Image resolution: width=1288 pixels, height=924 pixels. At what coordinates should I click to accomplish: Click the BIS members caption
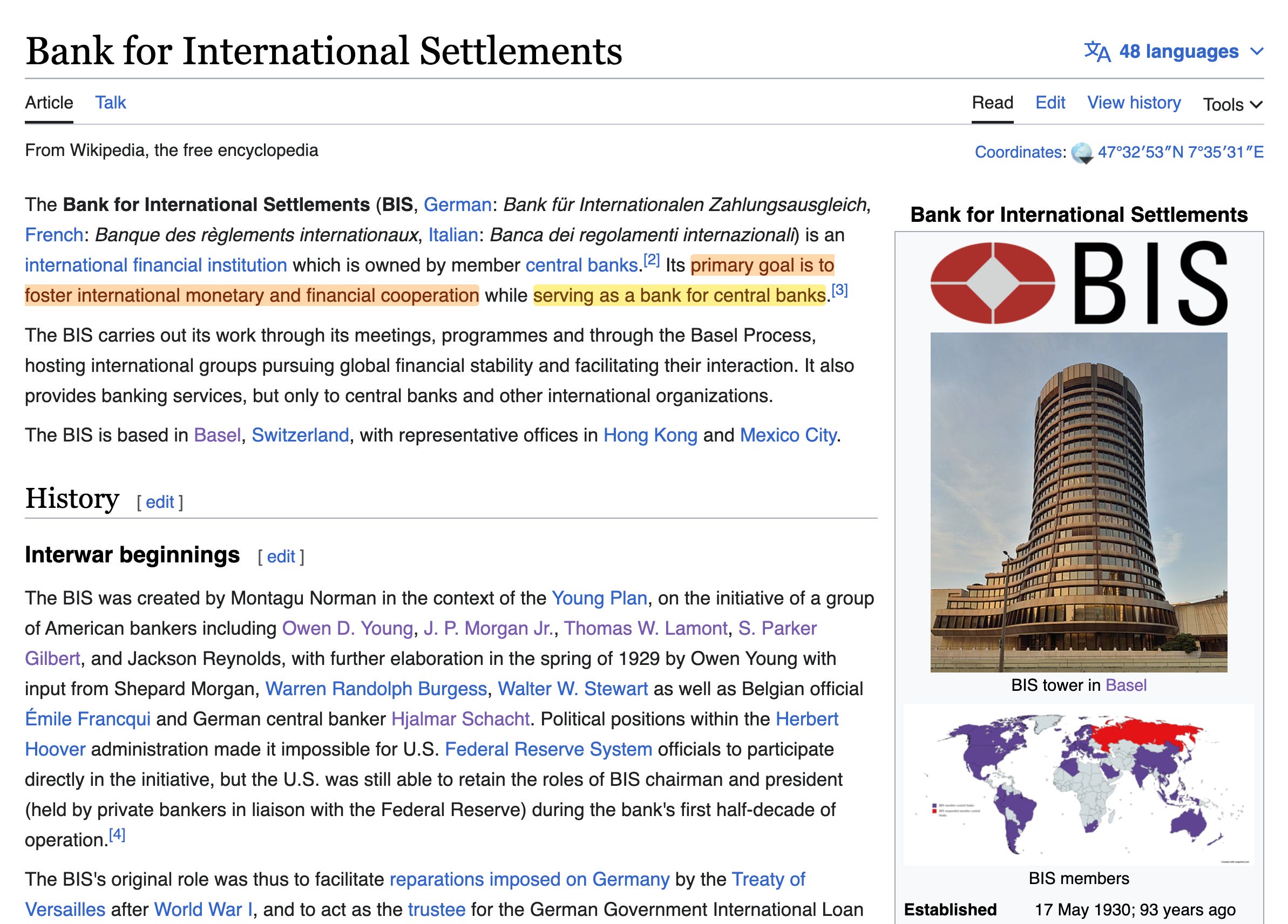click(x=1079, y=879)
